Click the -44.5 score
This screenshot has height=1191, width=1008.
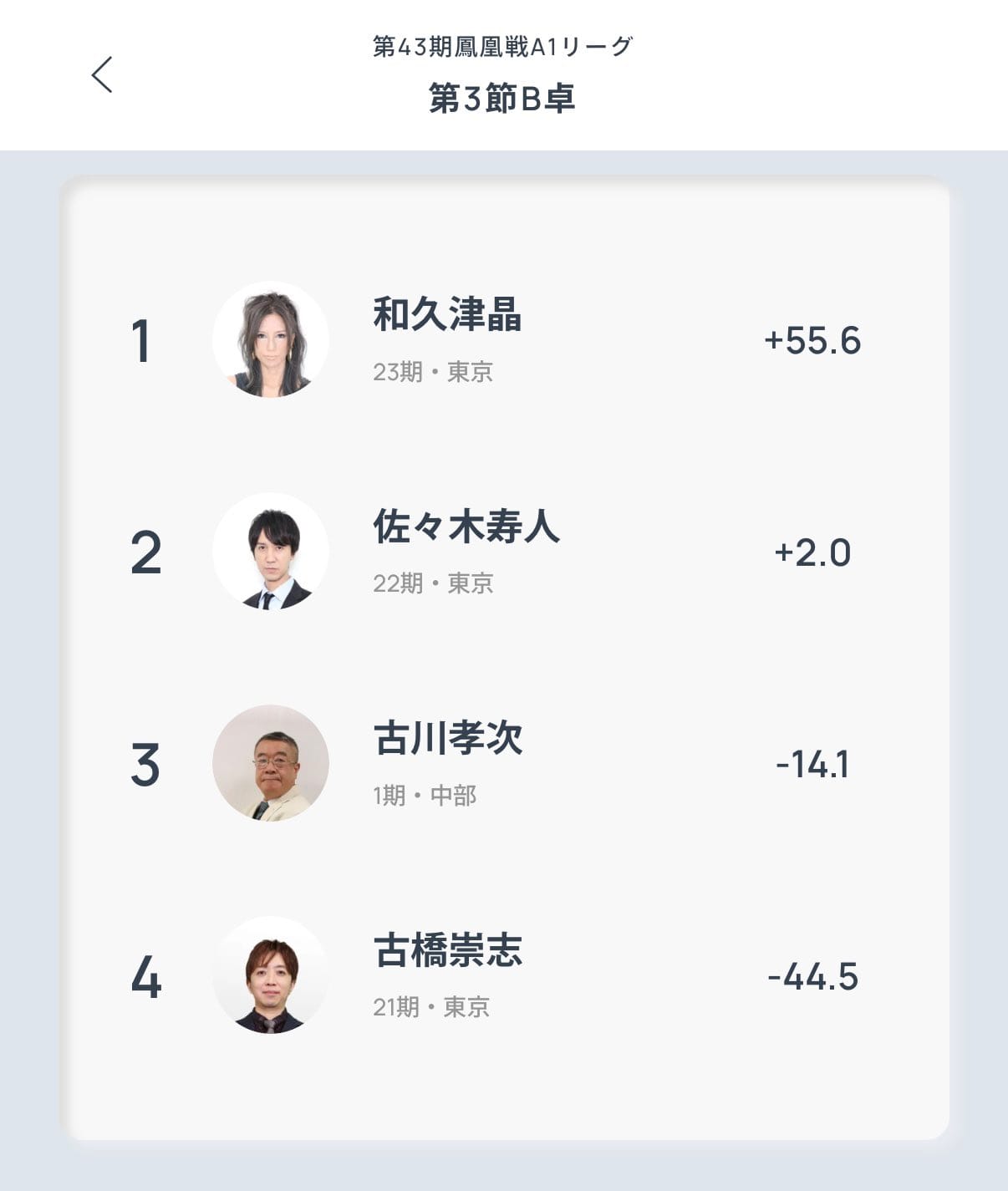pos(812,976)
